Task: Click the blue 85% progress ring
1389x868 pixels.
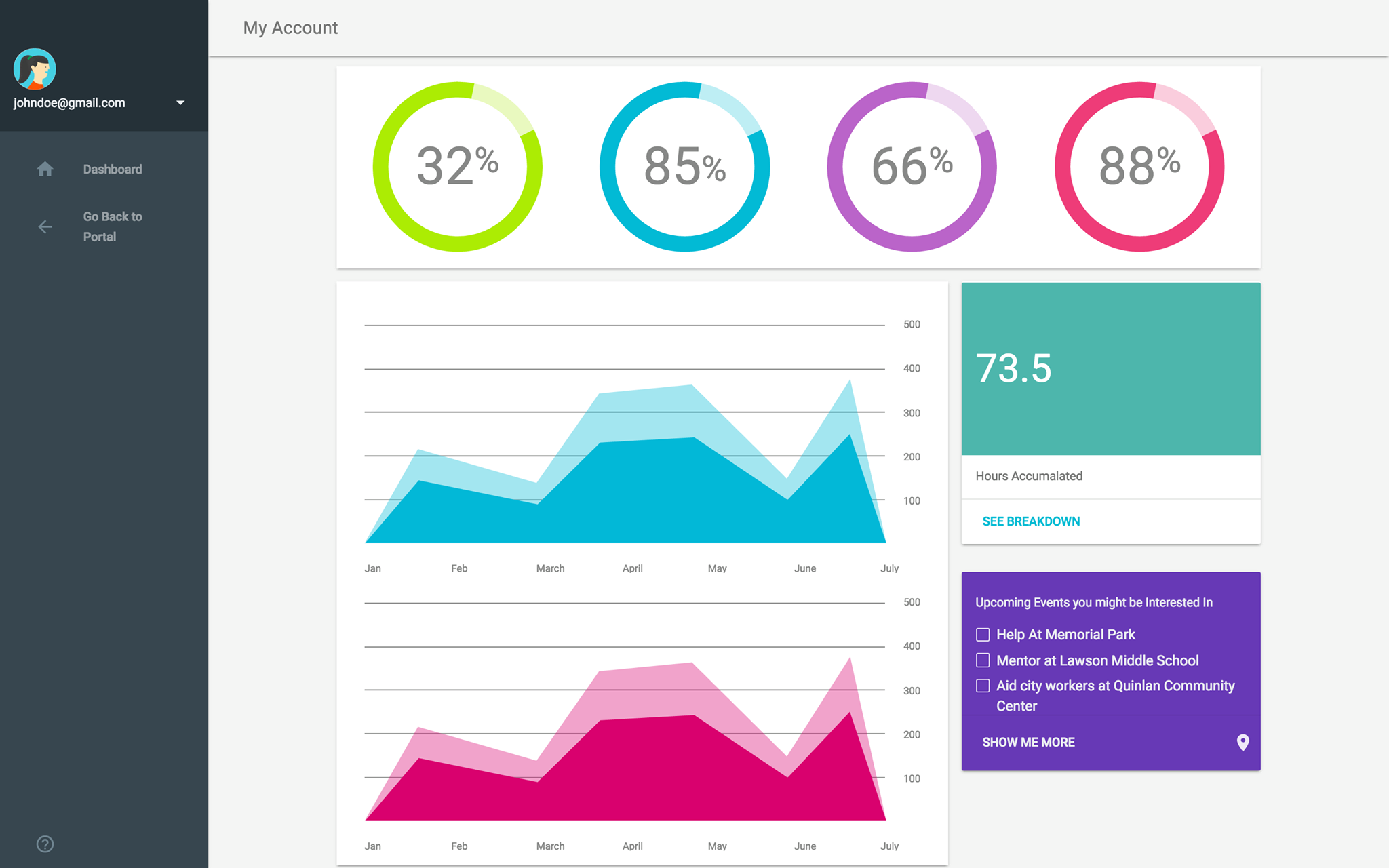Action: 685,167
